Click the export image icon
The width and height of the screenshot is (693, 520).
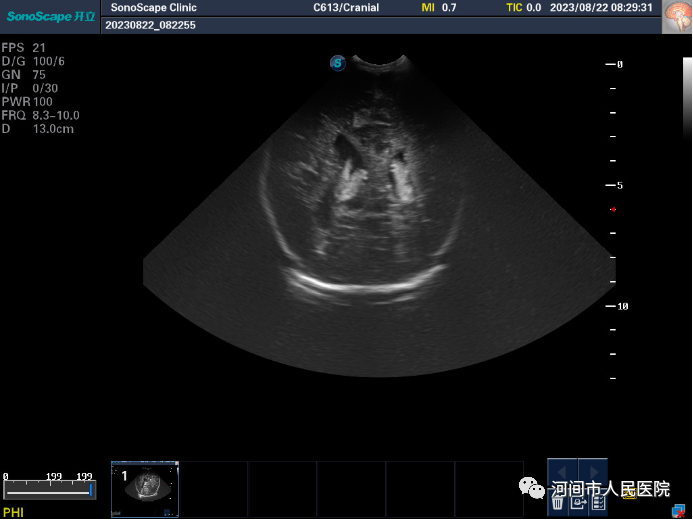578,502
